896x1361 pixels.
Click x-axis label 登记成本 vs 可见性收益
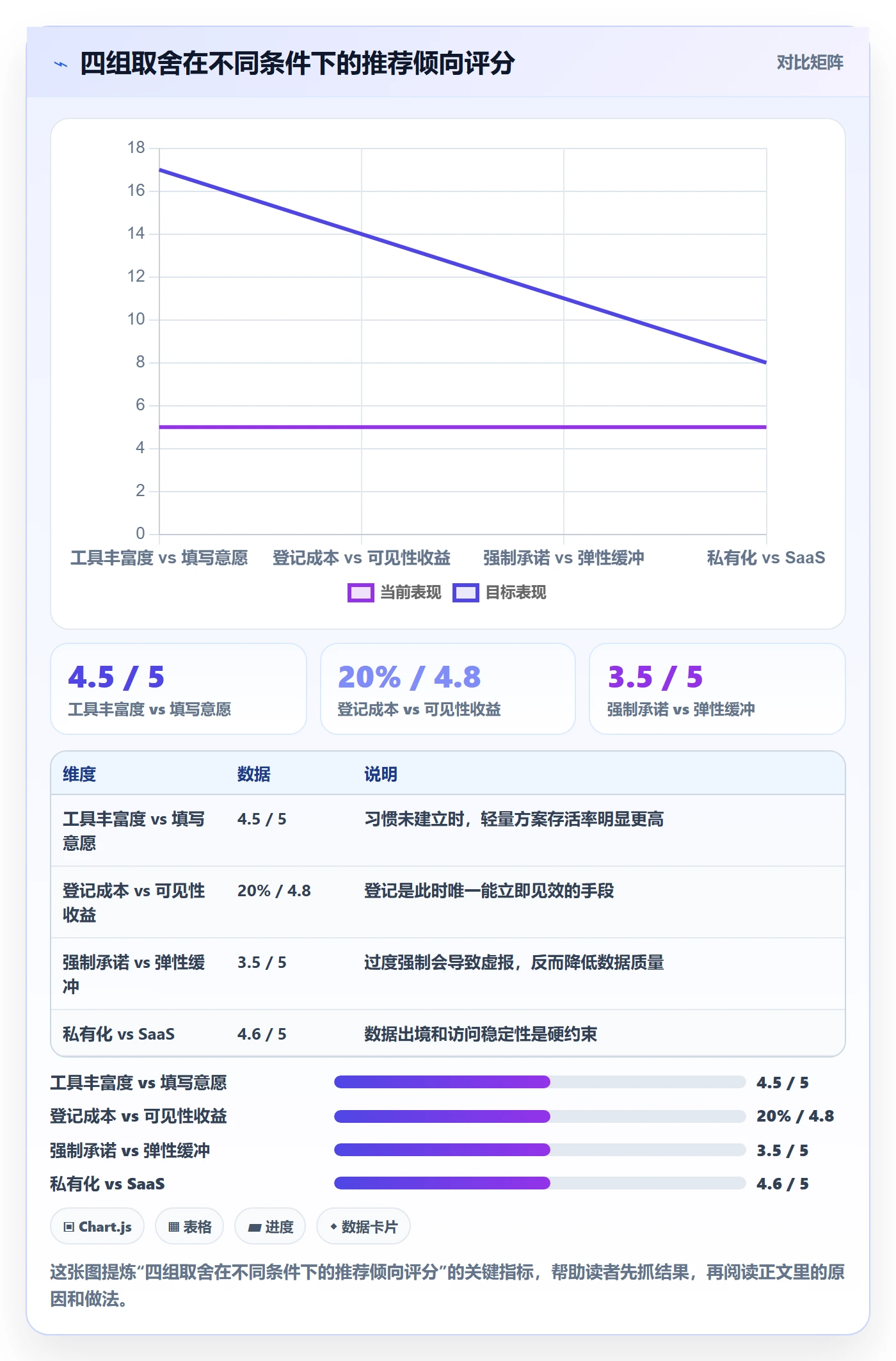click(x=362, y=558)
